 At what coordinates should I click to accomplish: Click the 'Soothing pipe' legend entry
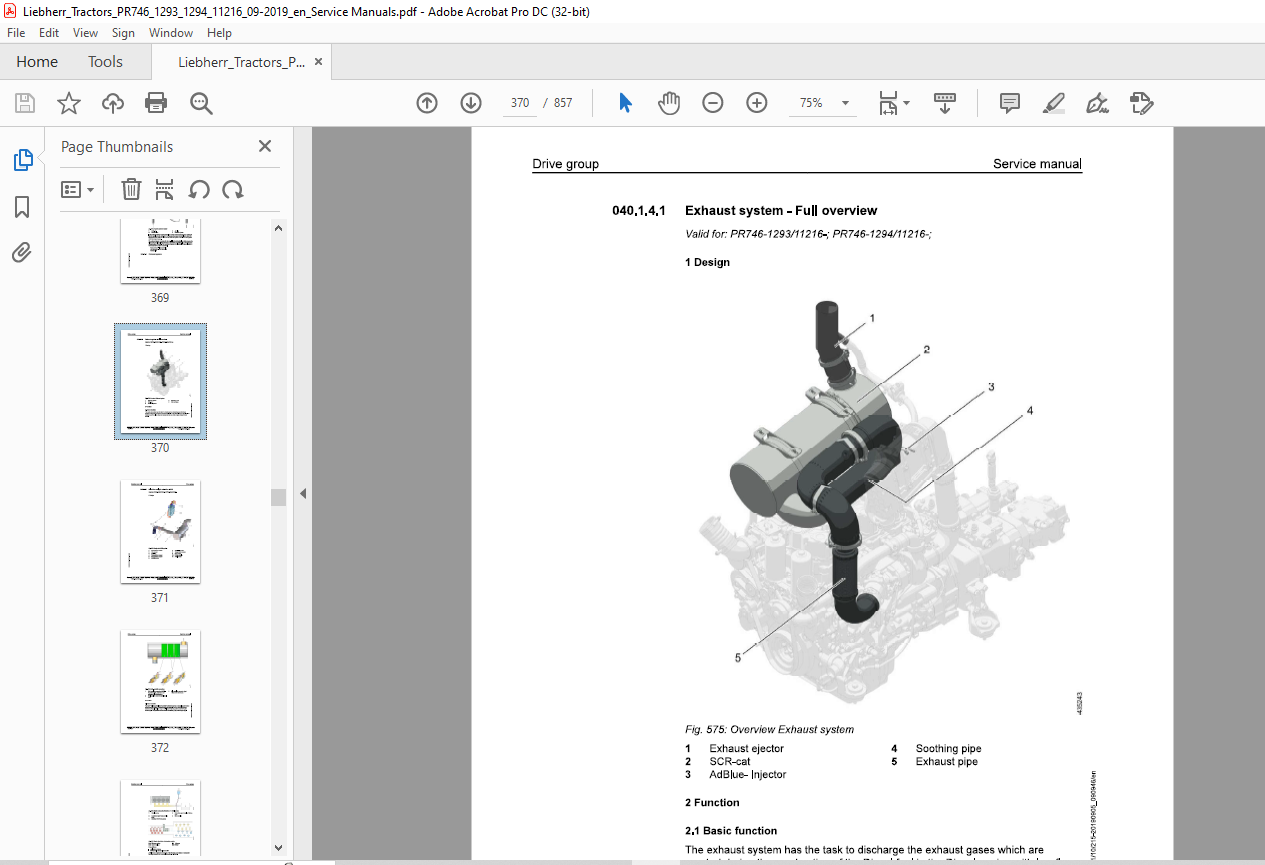point(949,748)
